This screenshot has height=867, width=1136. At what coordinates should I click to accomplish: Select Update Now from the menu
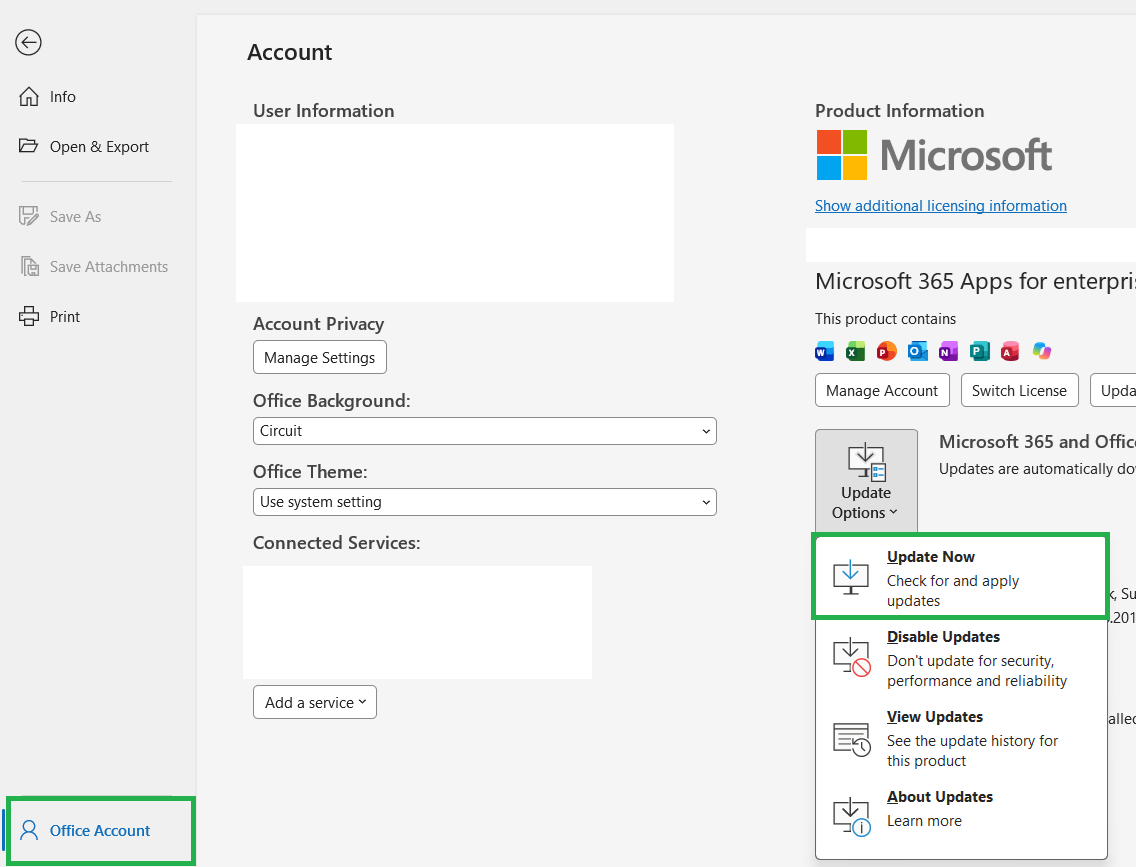point(961,577)
